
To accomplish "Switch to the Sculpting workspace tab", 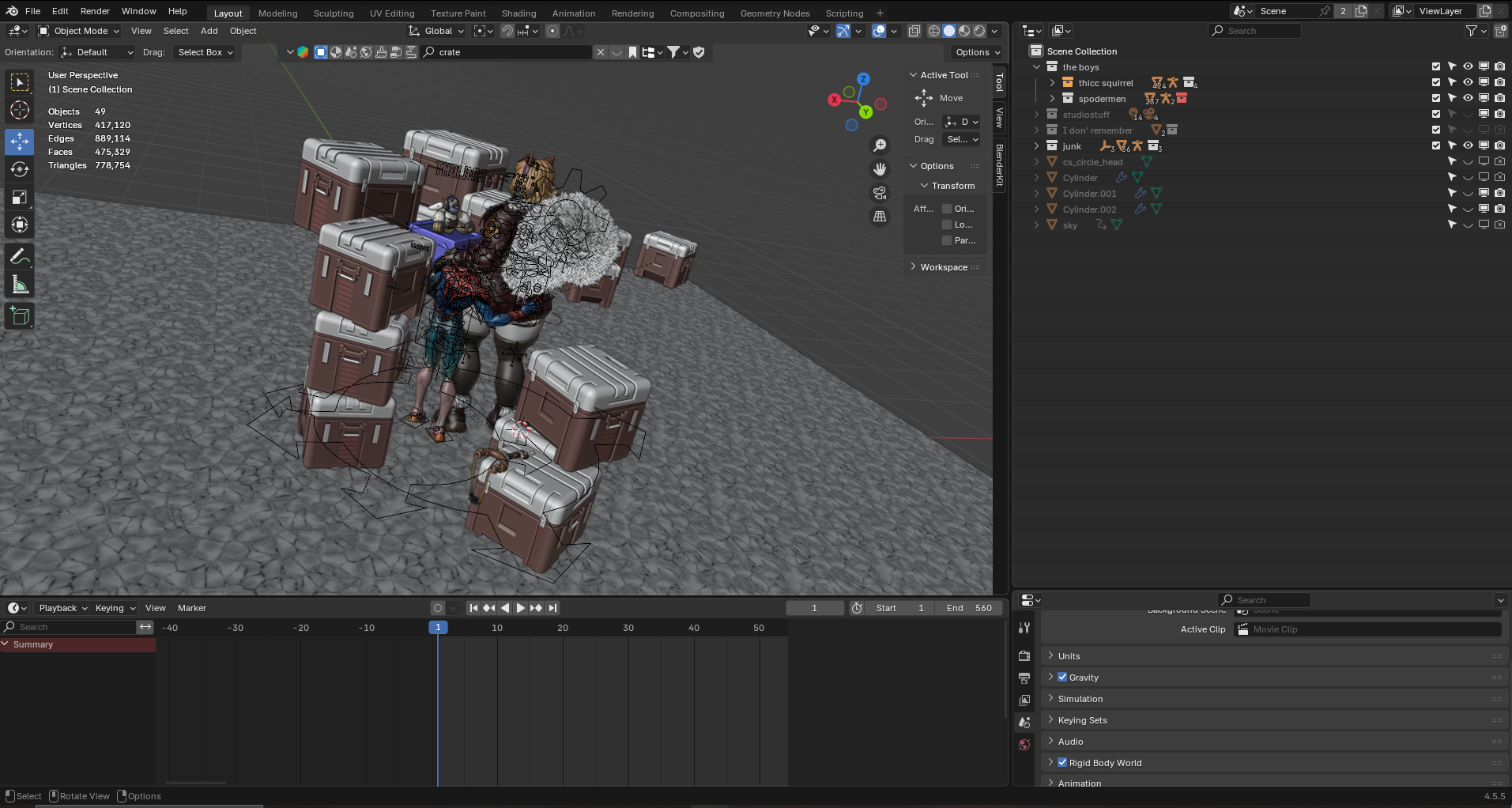I will [334, 13].
